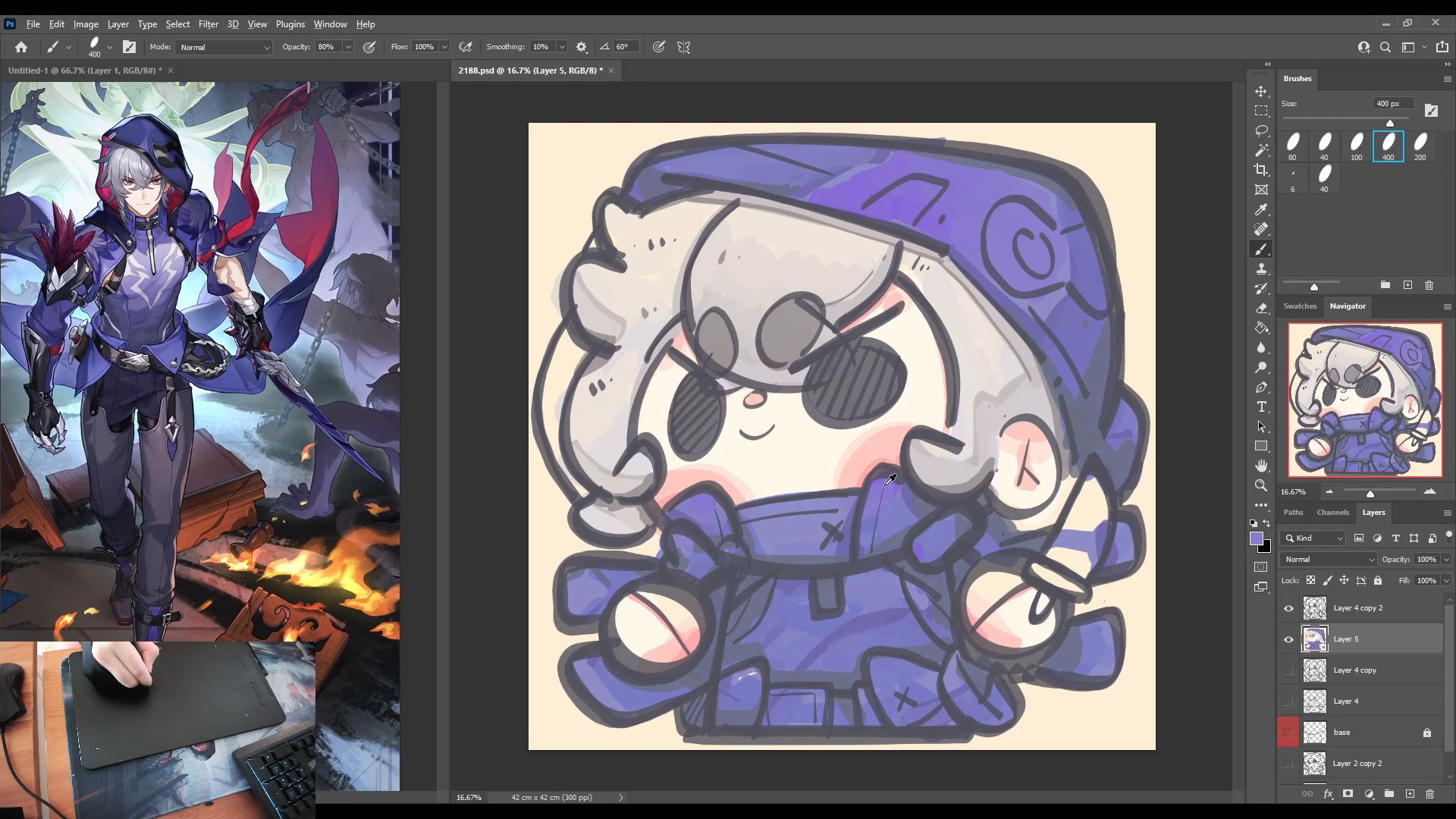Show the base layer visibility box
Viewport: 1456px width, 819px height.
[x=1288, y=733]
